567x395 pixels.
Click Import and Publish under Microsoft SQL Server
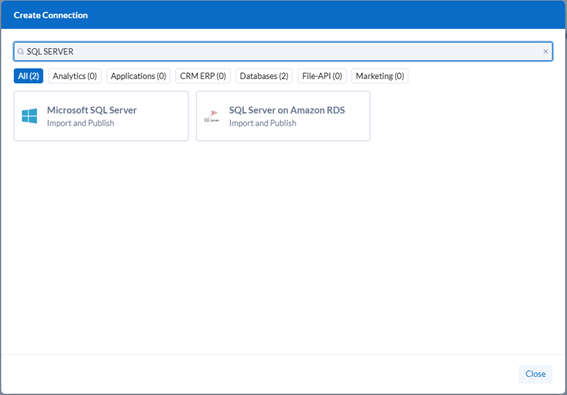pyautogui.click(x=81, y=123)
